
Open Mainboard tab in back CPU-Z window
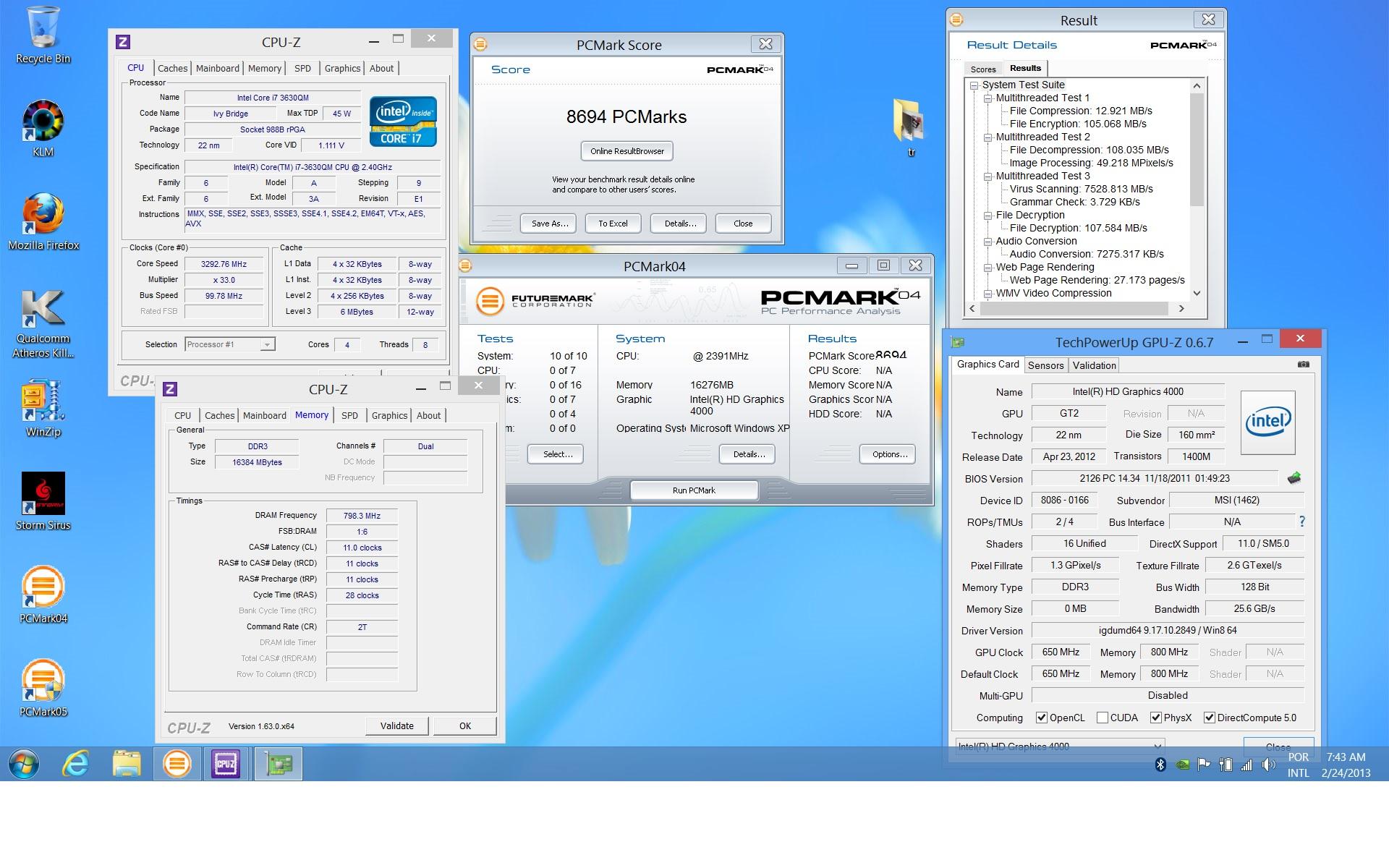tap(218, 68)
